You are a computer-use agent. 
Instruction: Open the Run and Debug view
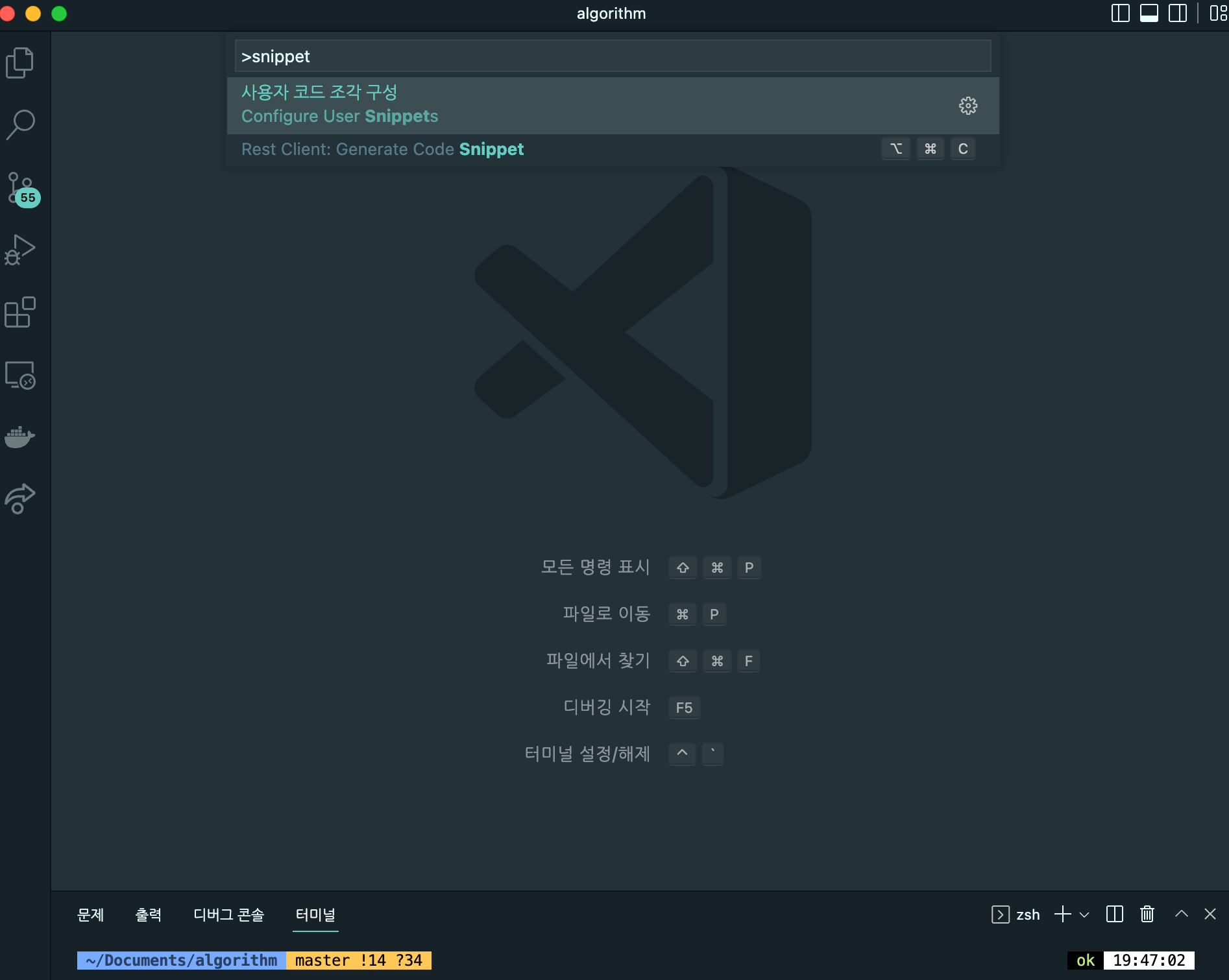click(20, 250)
